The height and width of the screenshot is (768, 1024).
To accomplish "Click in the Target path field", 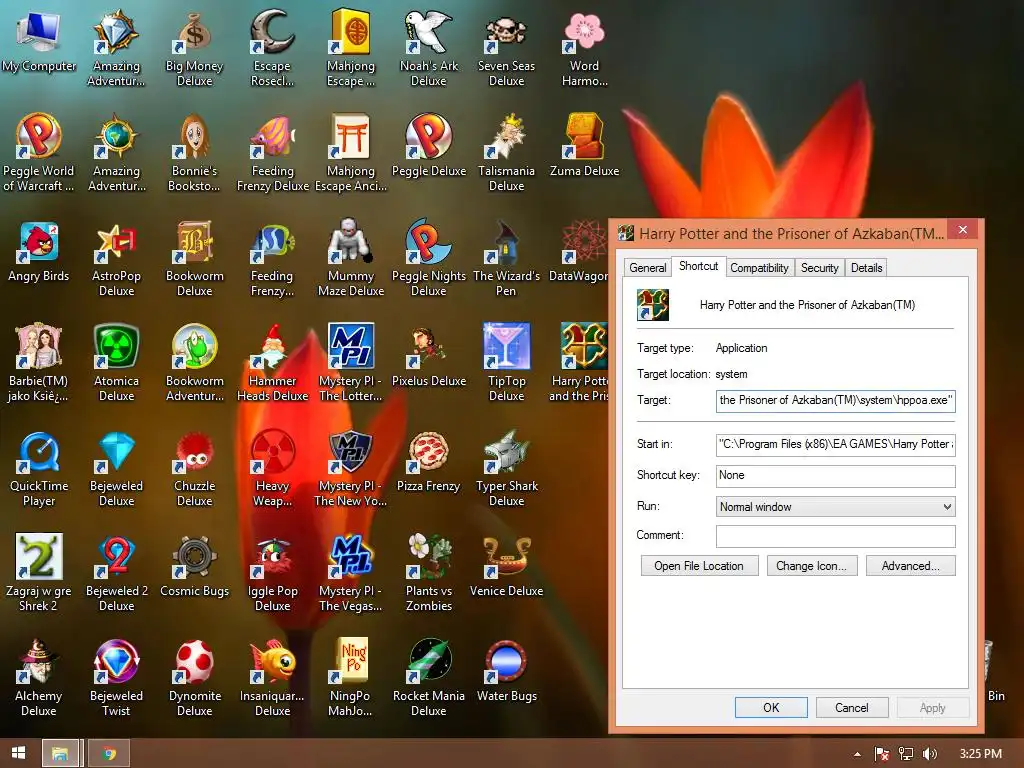I will [x=835, y=400].
